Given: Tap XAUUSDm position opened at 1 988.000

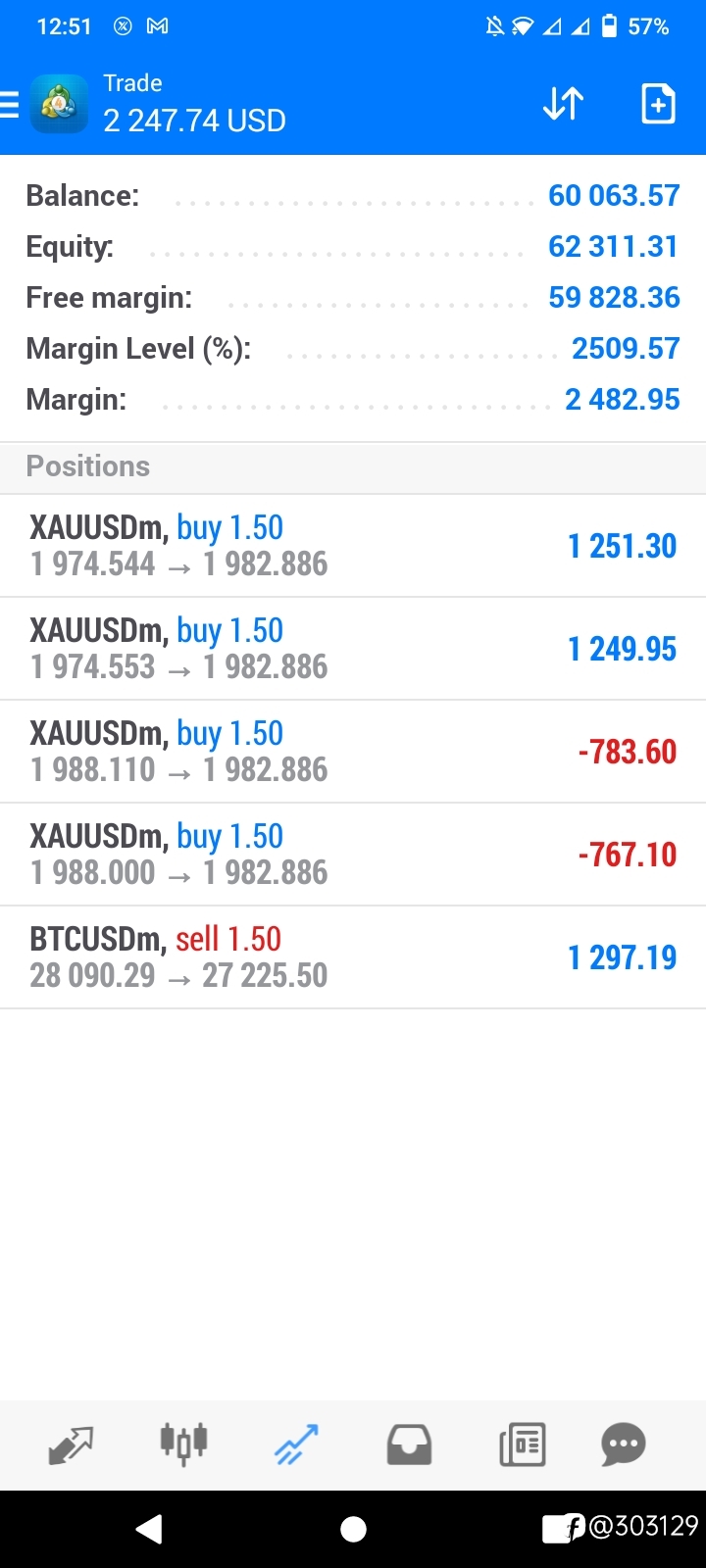Looking at the screenshot, I should (x=353, y=855).
